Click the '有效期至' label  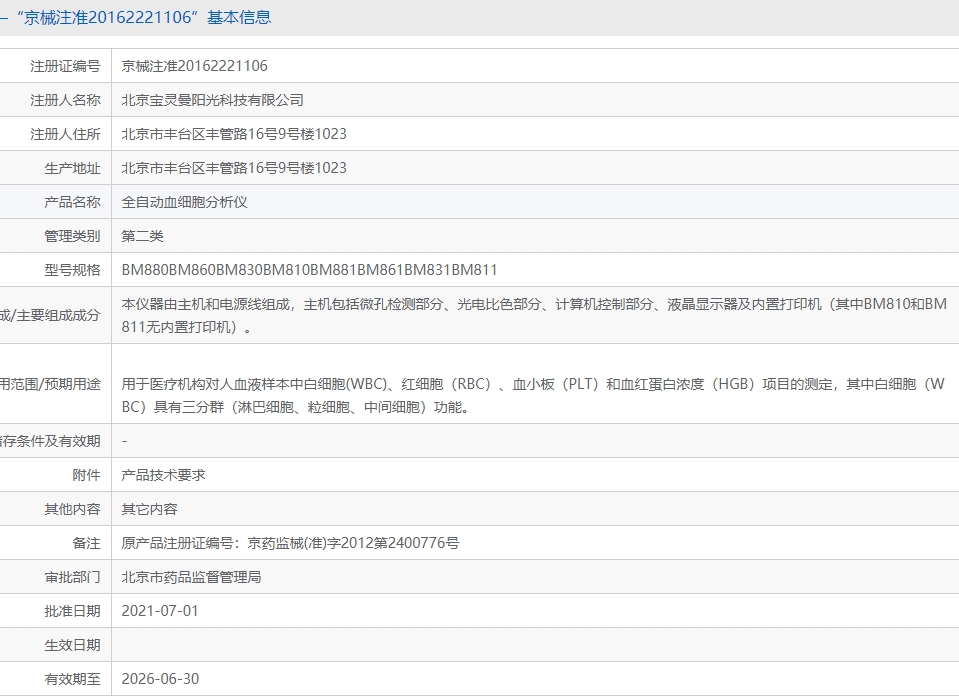point(72,679)
